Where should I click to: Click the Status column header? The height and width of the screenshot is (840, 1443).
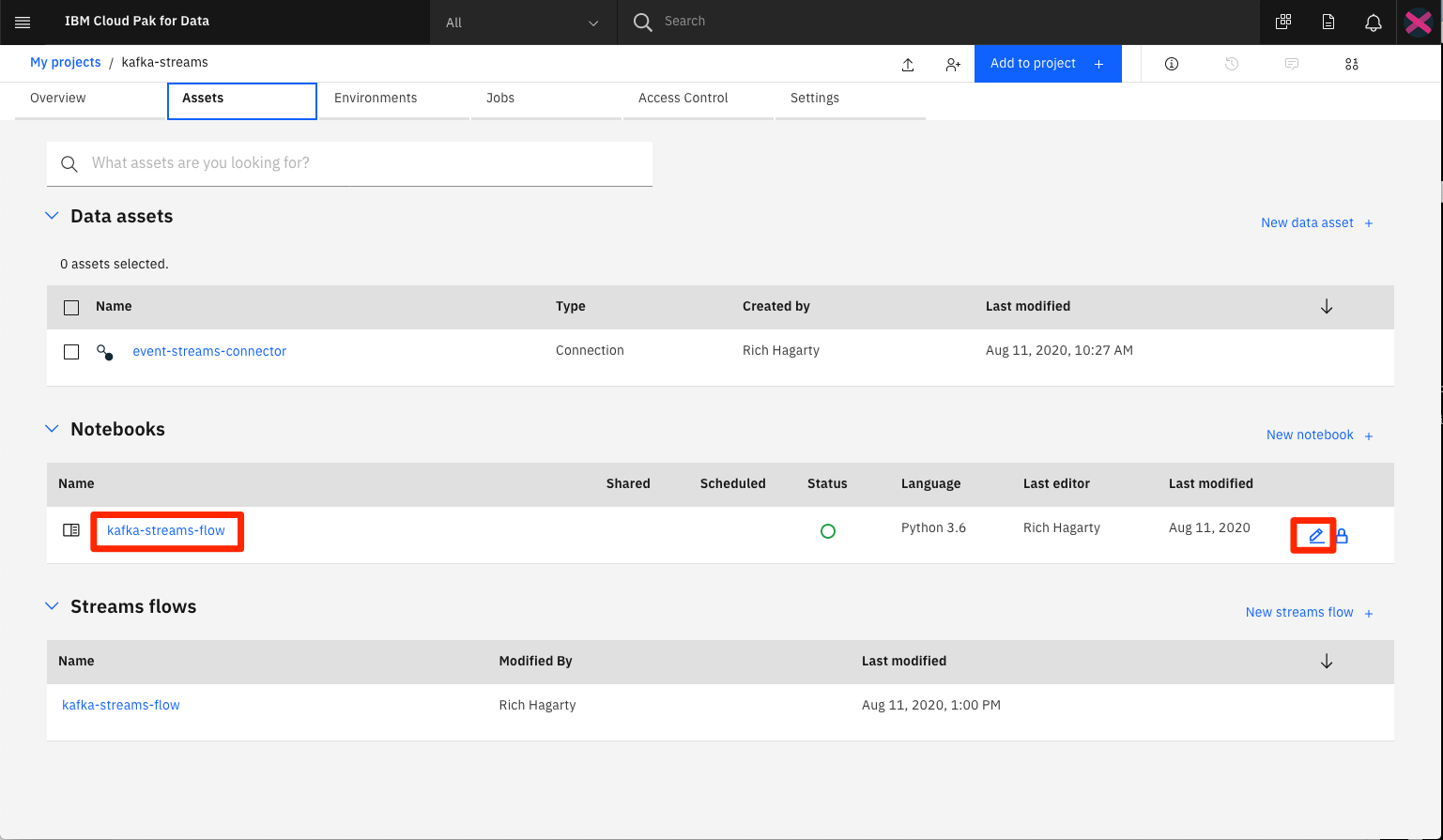click(x=827, y=484)
